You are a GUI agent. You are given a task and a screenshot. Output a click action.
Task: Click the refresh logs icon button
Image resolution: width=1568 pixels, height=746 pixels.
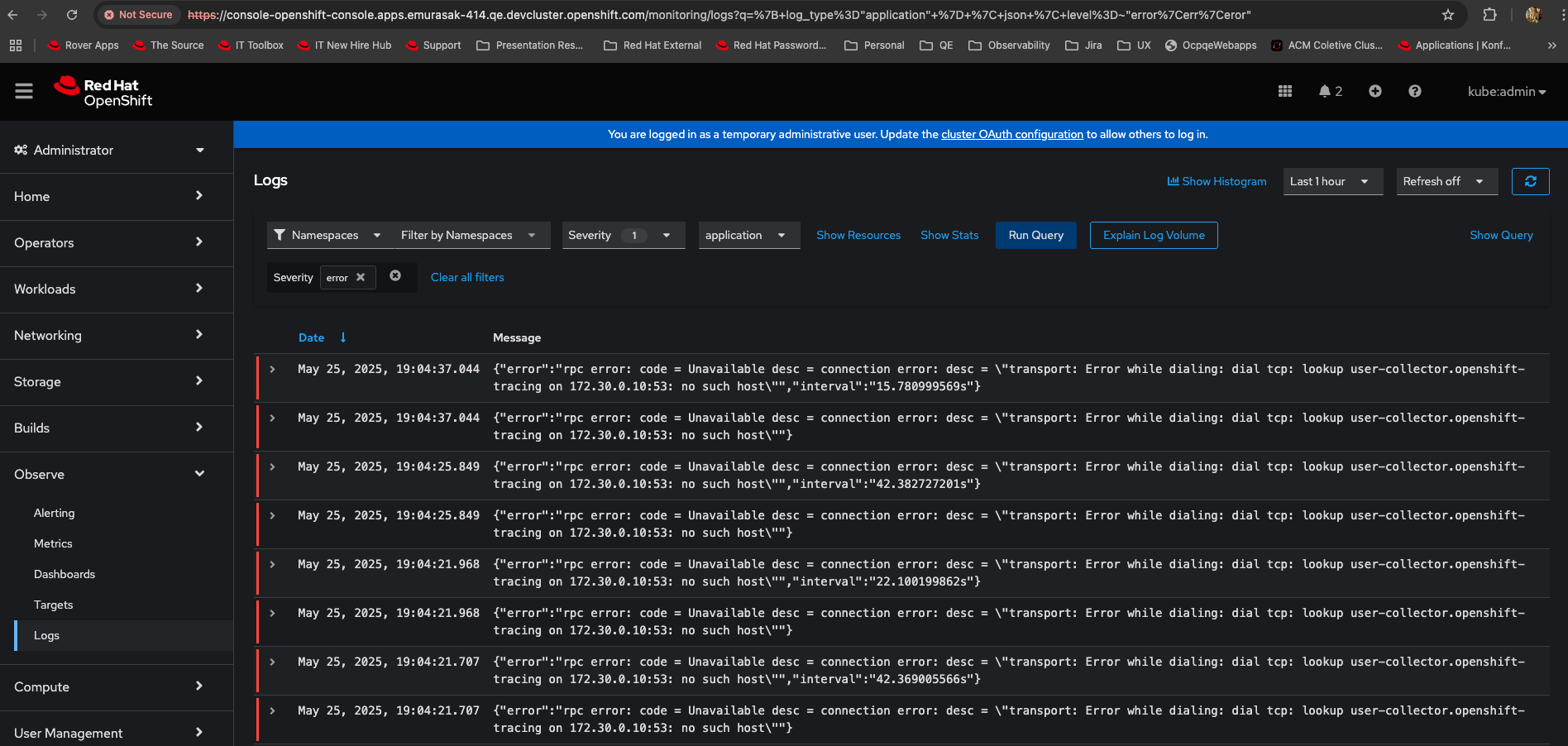coord(1530,181)
